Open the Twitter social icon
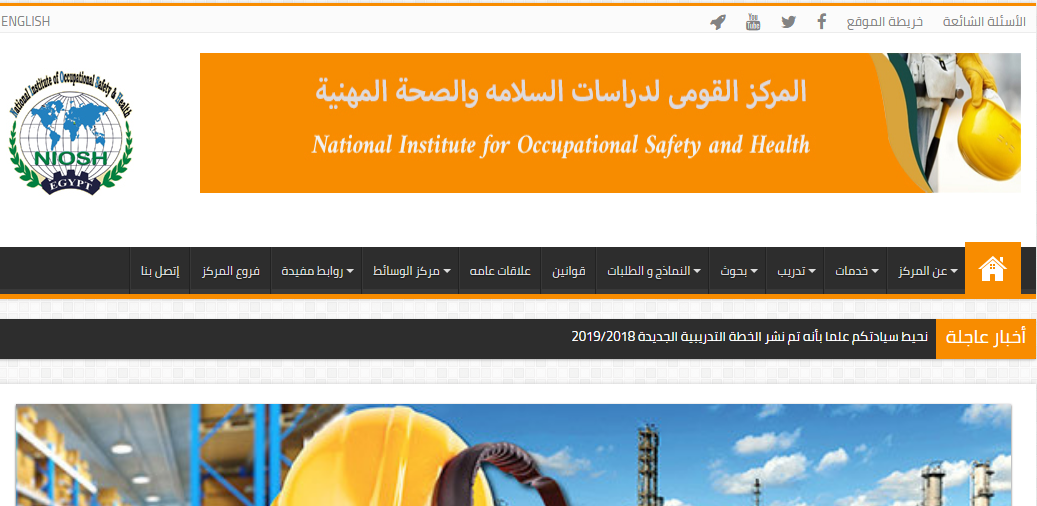The width and height of the screenshot is (1037, 506). coord(788,22)
